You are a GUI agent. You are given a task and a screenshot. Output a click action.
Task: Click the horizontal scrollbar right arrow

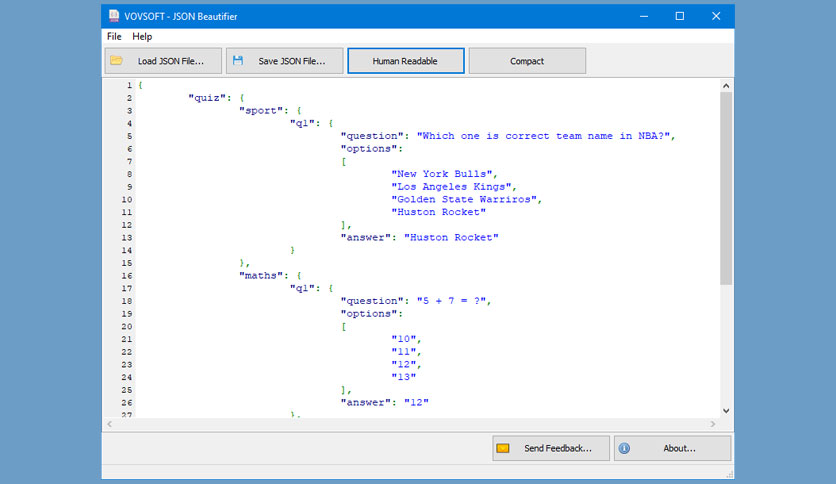713,424
